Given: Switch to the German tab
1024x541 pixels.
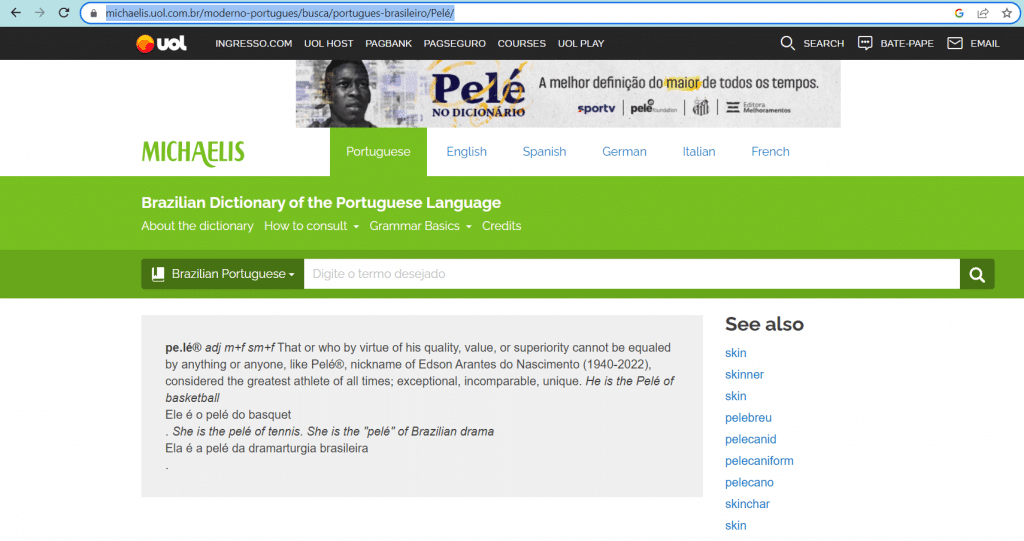Looking at the screenshot, I should coord(624,152).
